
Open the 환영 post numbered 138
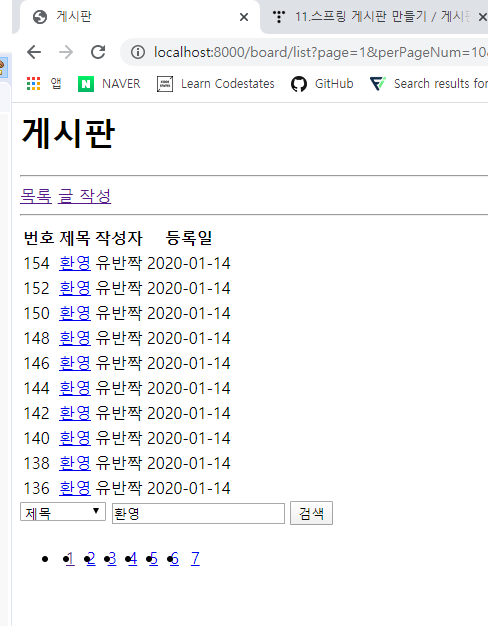(x=75, y=463)
